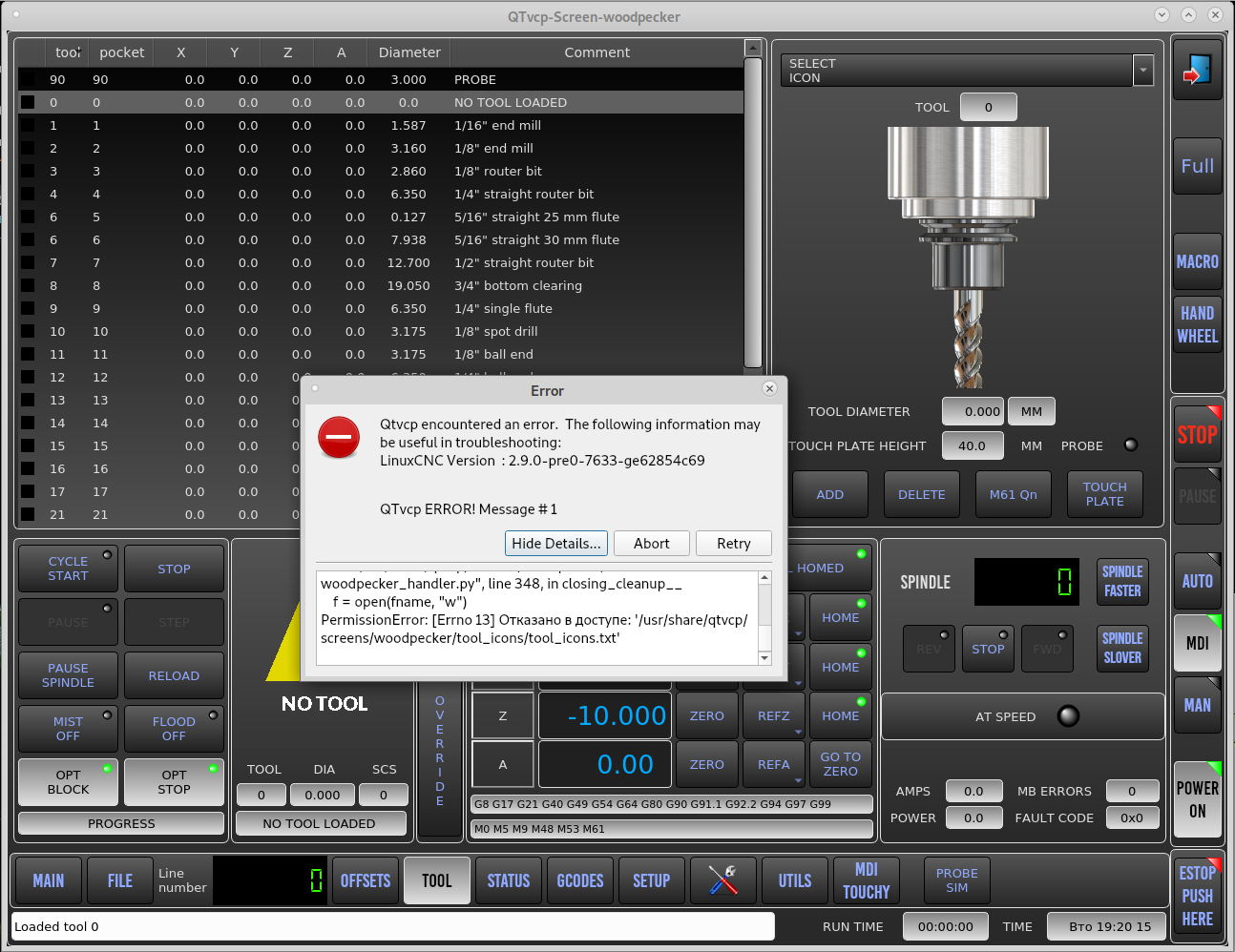Click the PROGRESS bar
The image size is (1235, 952).
121,823
